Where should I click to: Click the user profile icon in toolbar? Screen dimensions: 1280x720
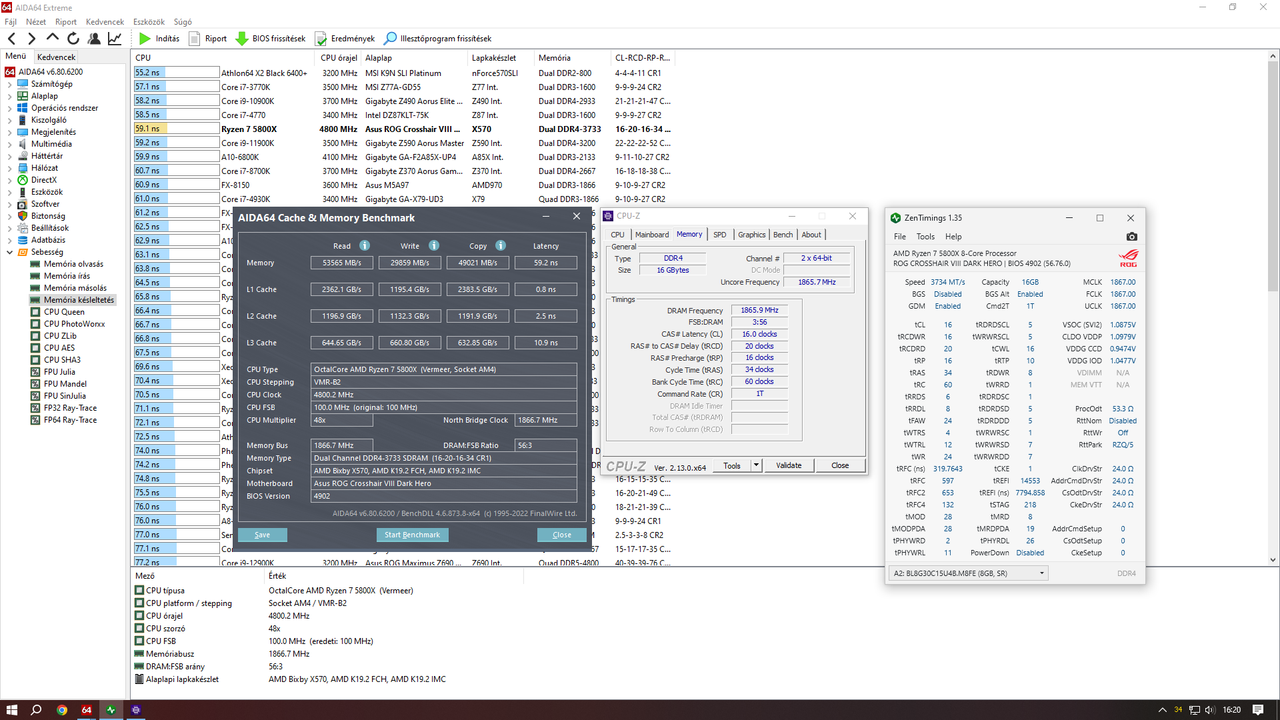(x=94, y=39)
